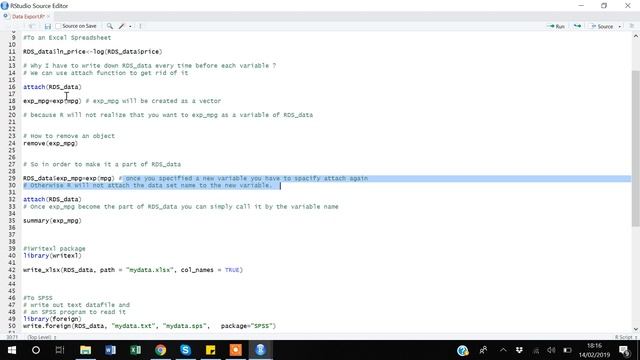
Task: Click the line remove(exp_mpg)
Action: click(50, 143)
